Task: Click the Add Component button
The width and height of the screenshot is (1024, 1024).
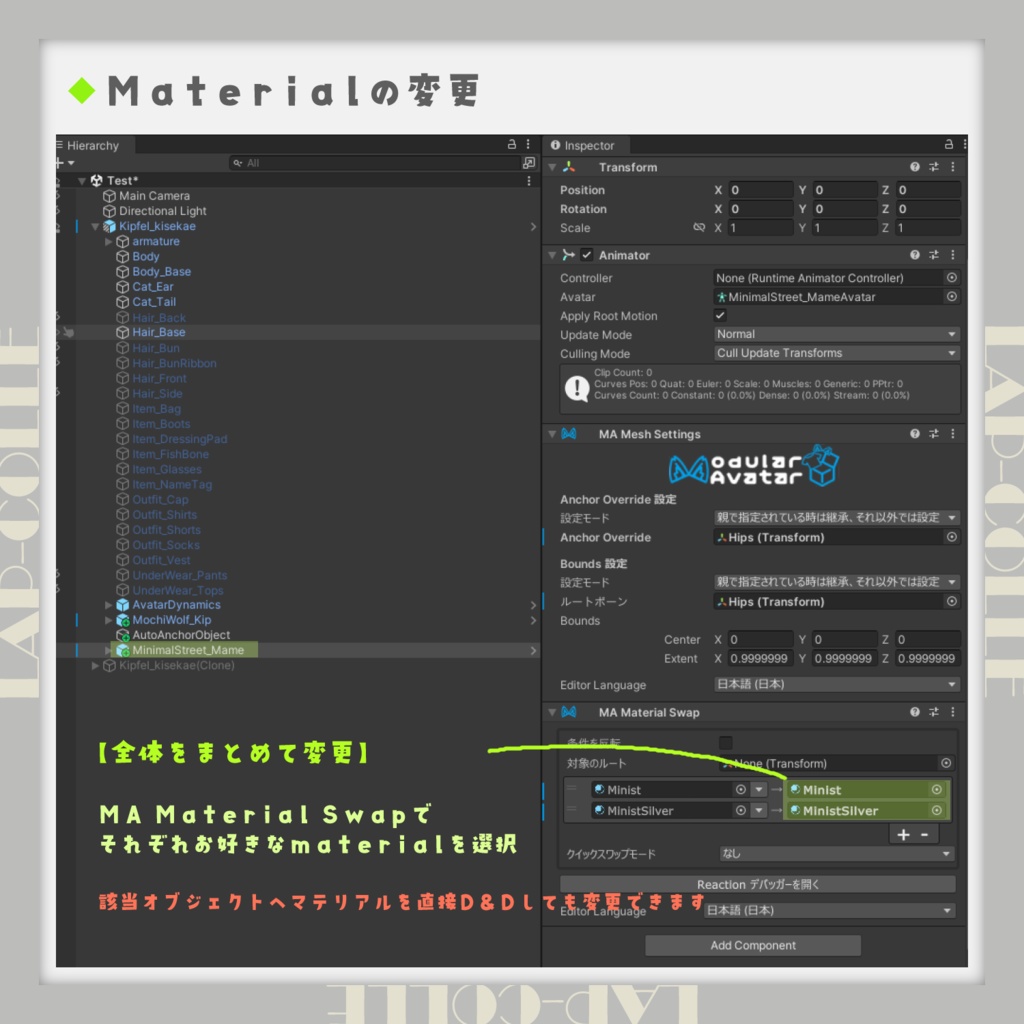Action: click(x=753, y=945)
